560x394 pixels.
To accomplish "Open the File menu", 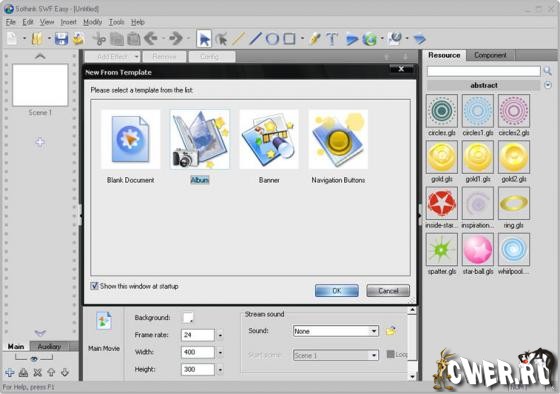I will [11, 22].
